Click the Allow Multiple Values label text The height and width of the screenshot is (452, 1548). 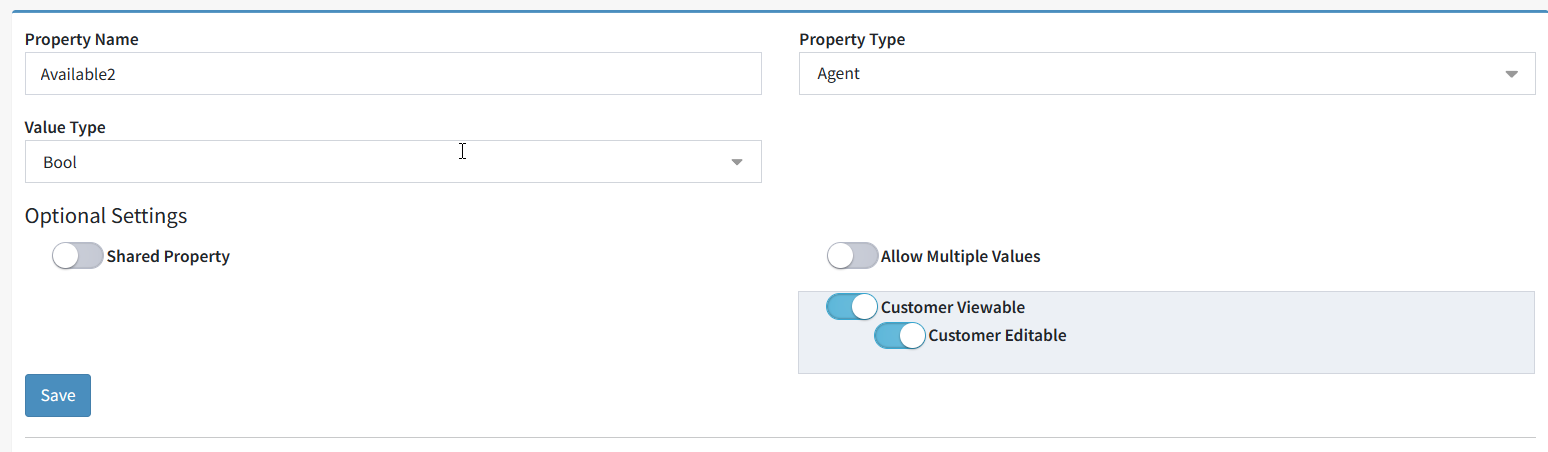click(961, 256)
